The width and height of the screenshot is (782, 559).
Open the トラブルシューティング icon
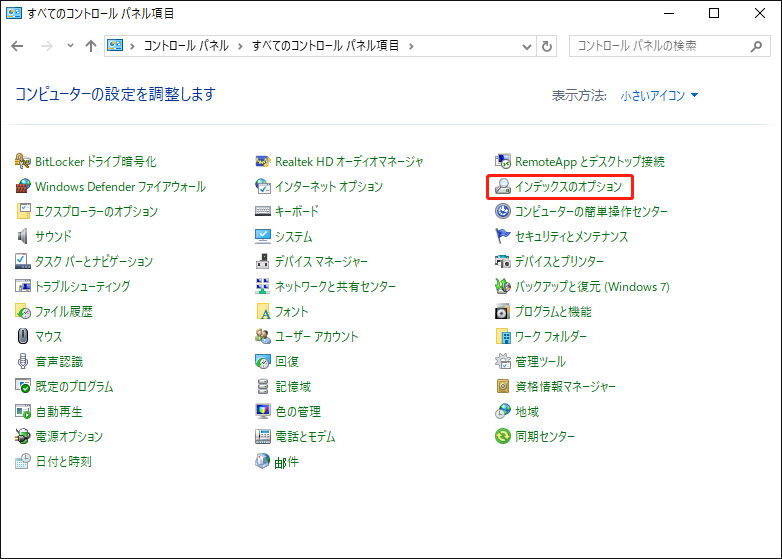22,286
